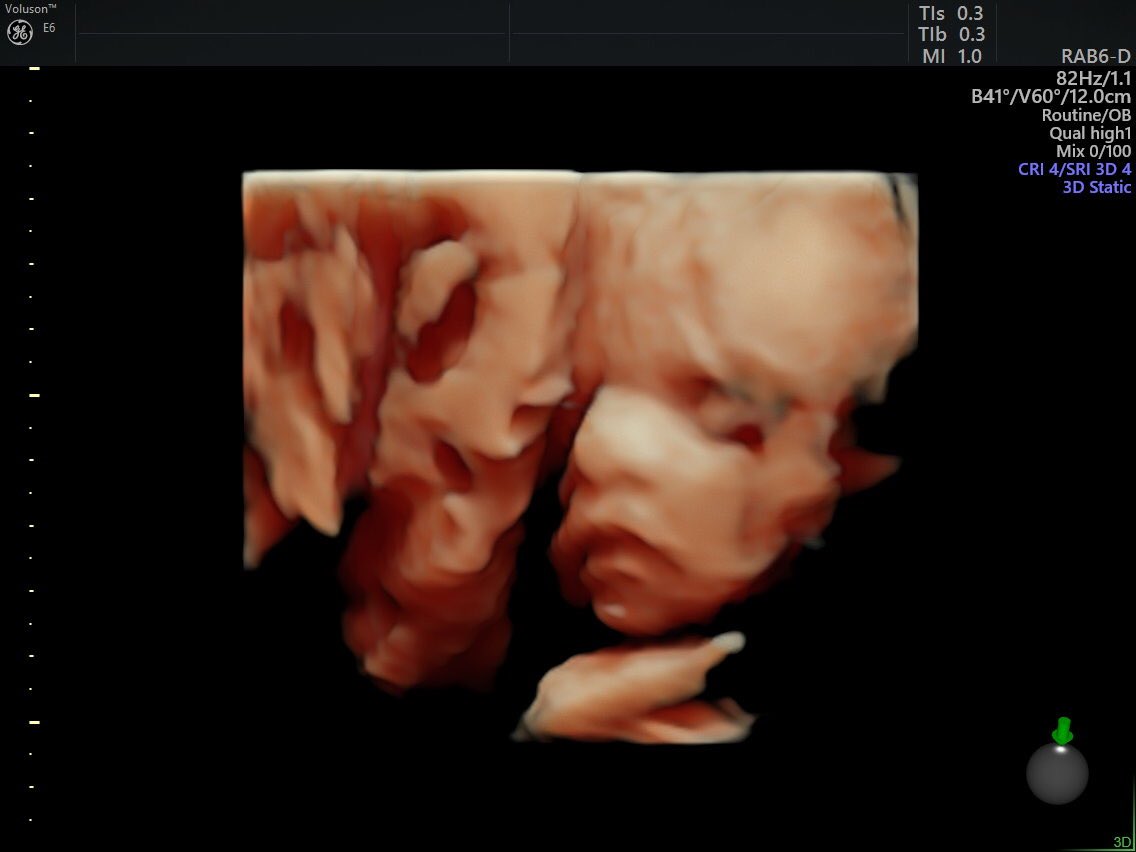
Task: Click the E6 model label
Action: [49, 28]
